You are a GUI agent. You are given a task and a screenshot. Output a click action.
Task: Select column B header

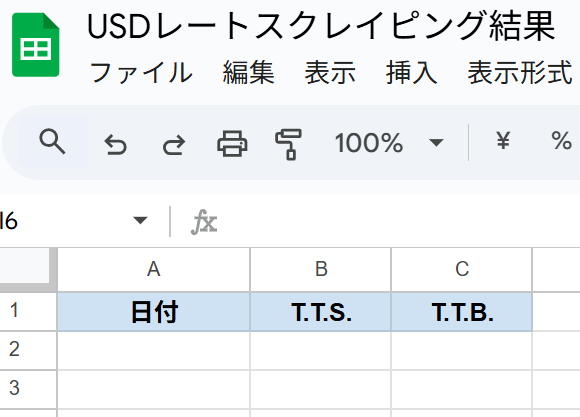click(x=321, y=269)
